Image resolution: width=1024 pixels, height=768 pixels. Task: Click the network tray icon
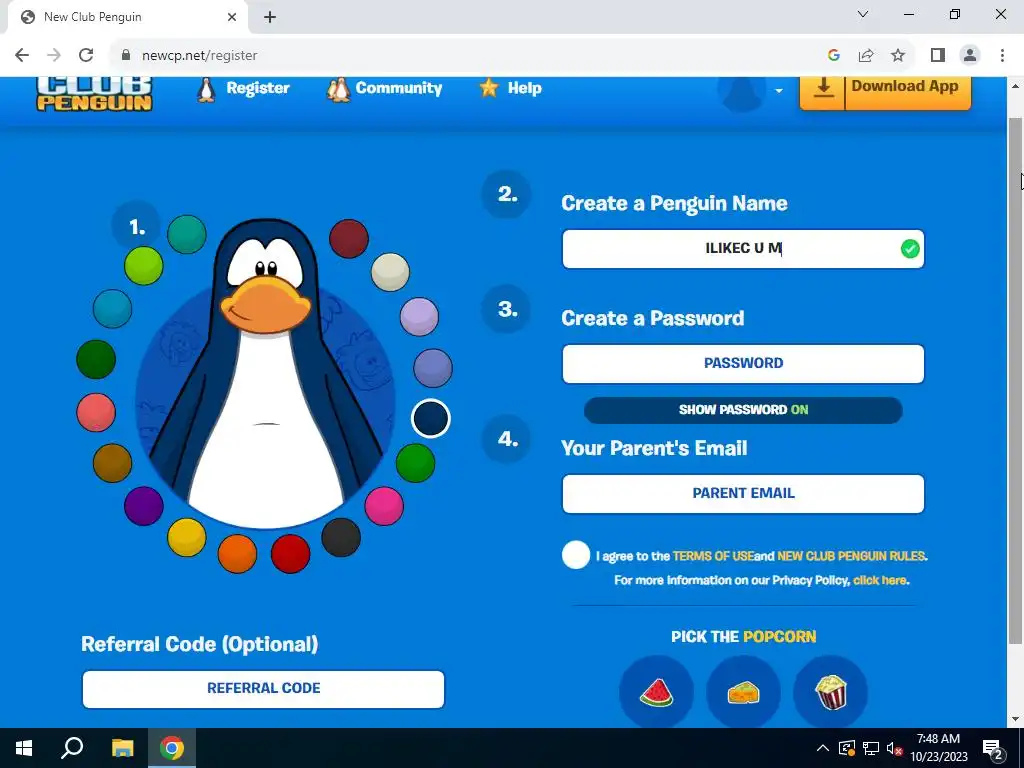(871, 748)
